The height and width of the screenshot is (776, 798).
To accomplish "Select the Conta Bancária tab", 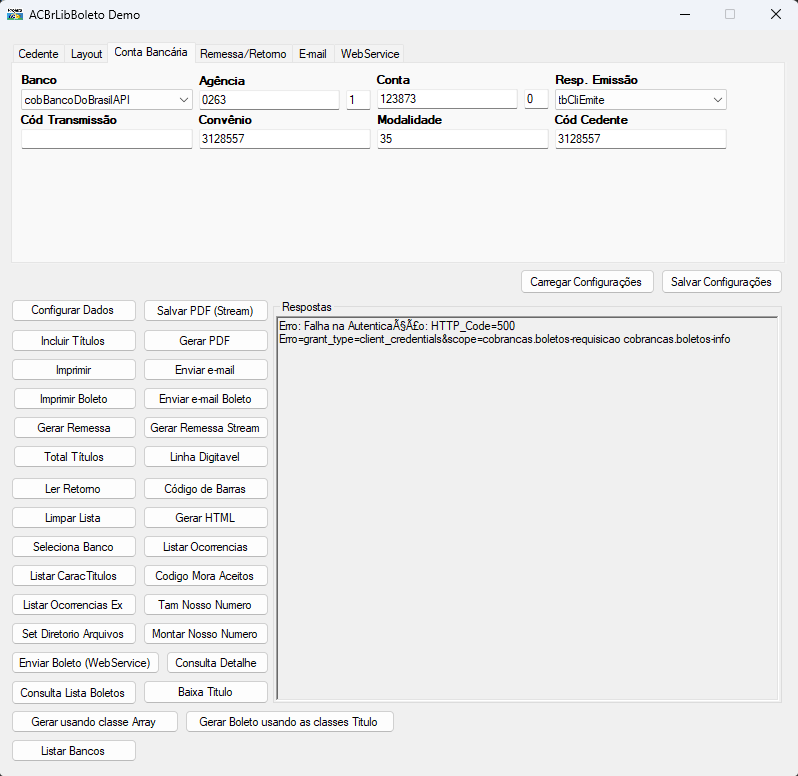I will [151, 52].
